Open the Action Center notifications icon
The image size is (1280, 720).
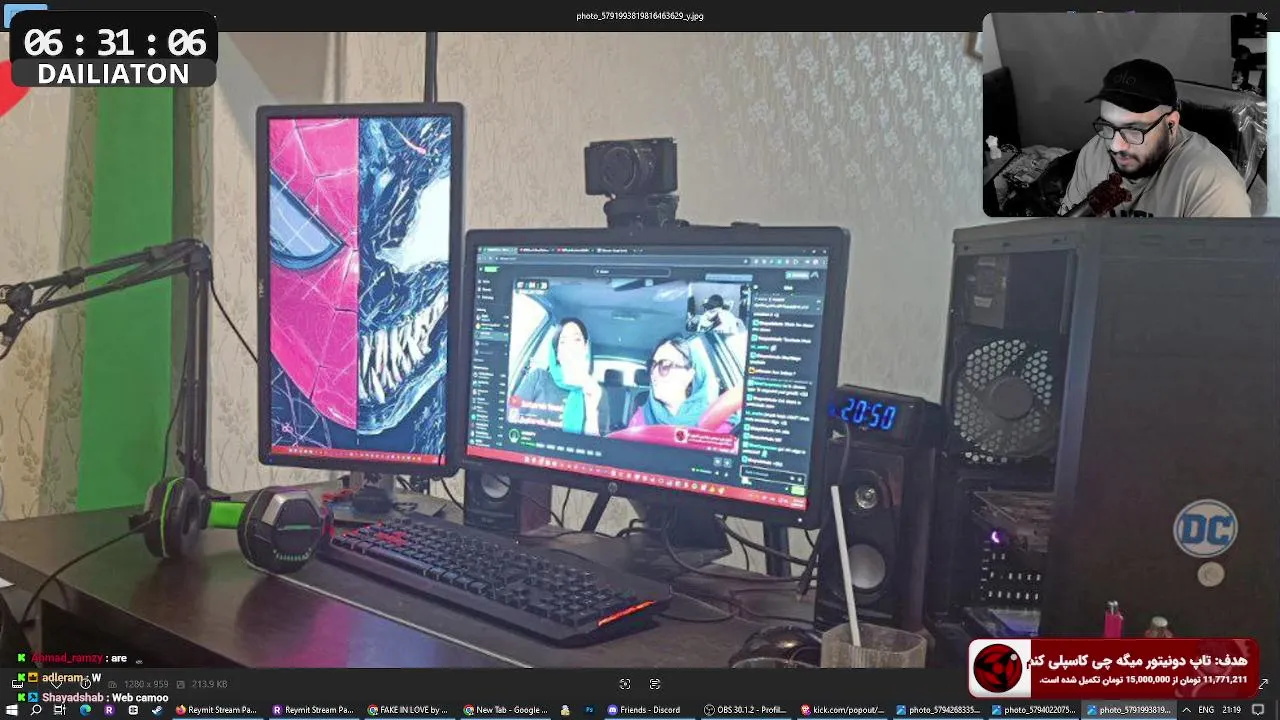tap(1258, 710)
